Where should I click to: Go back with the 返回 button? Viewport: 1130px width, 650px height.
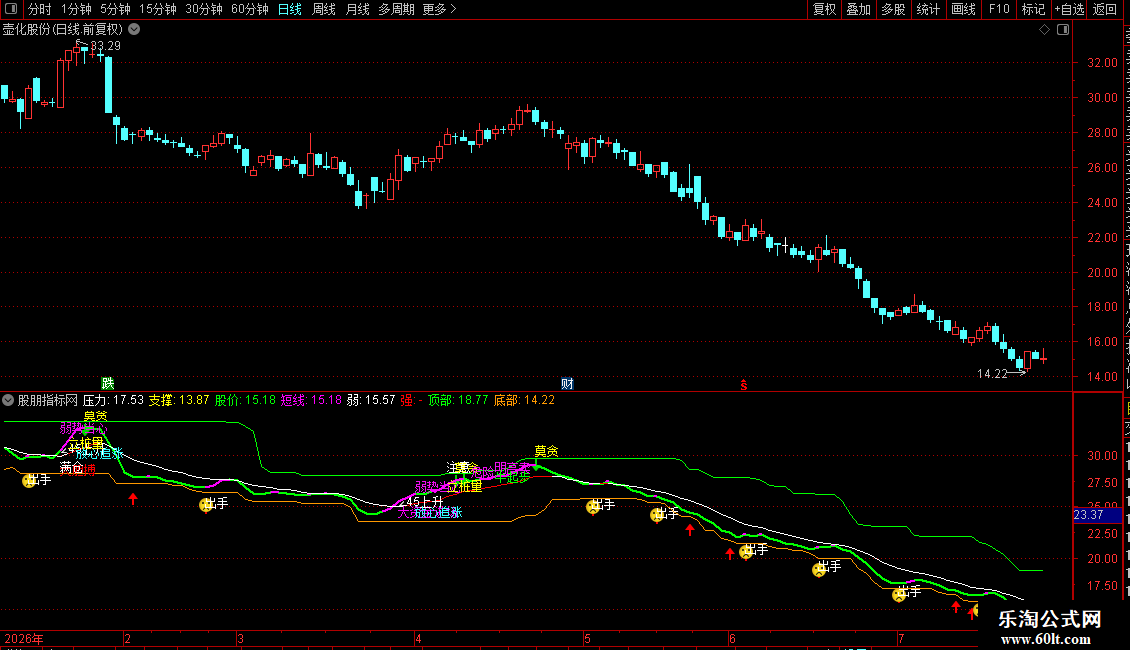click(1104, 9)
